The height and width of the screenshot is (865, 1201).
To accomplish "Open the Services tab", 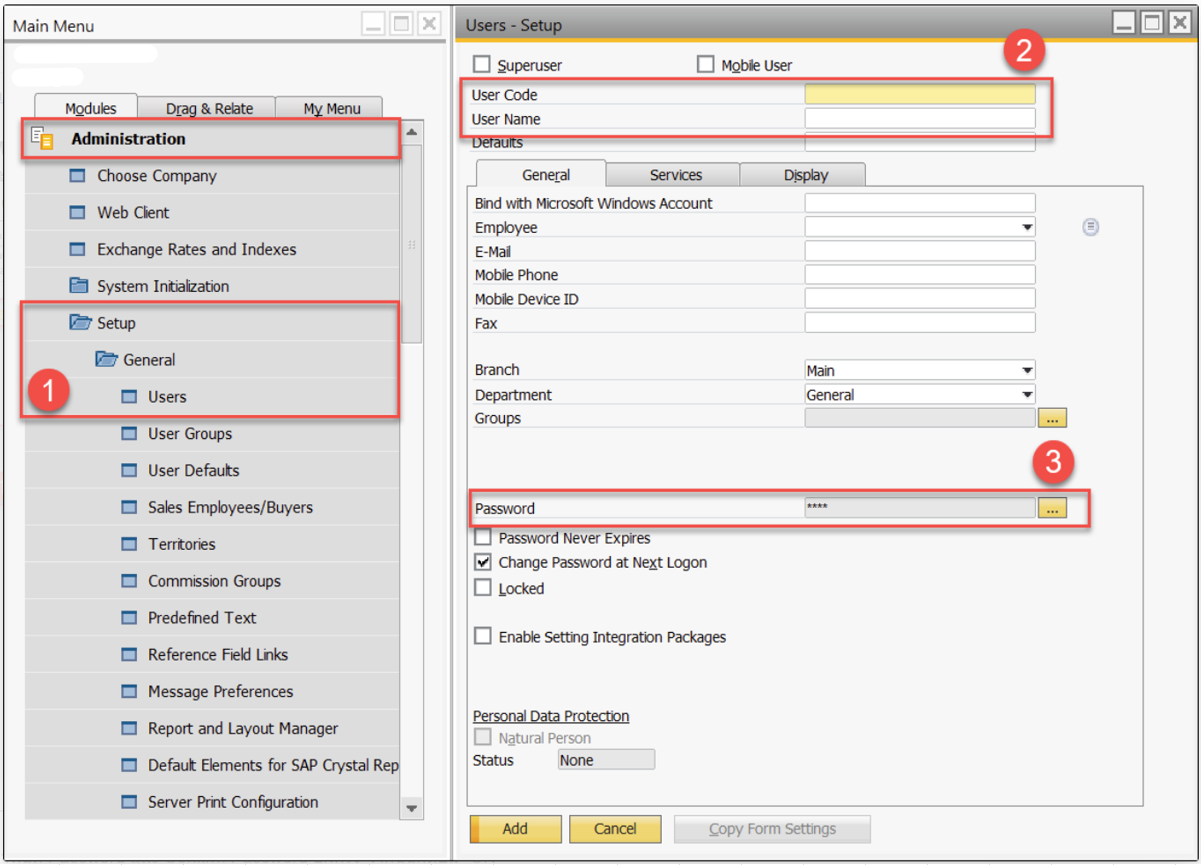I will pyautogui.click(x=675, y=175).
